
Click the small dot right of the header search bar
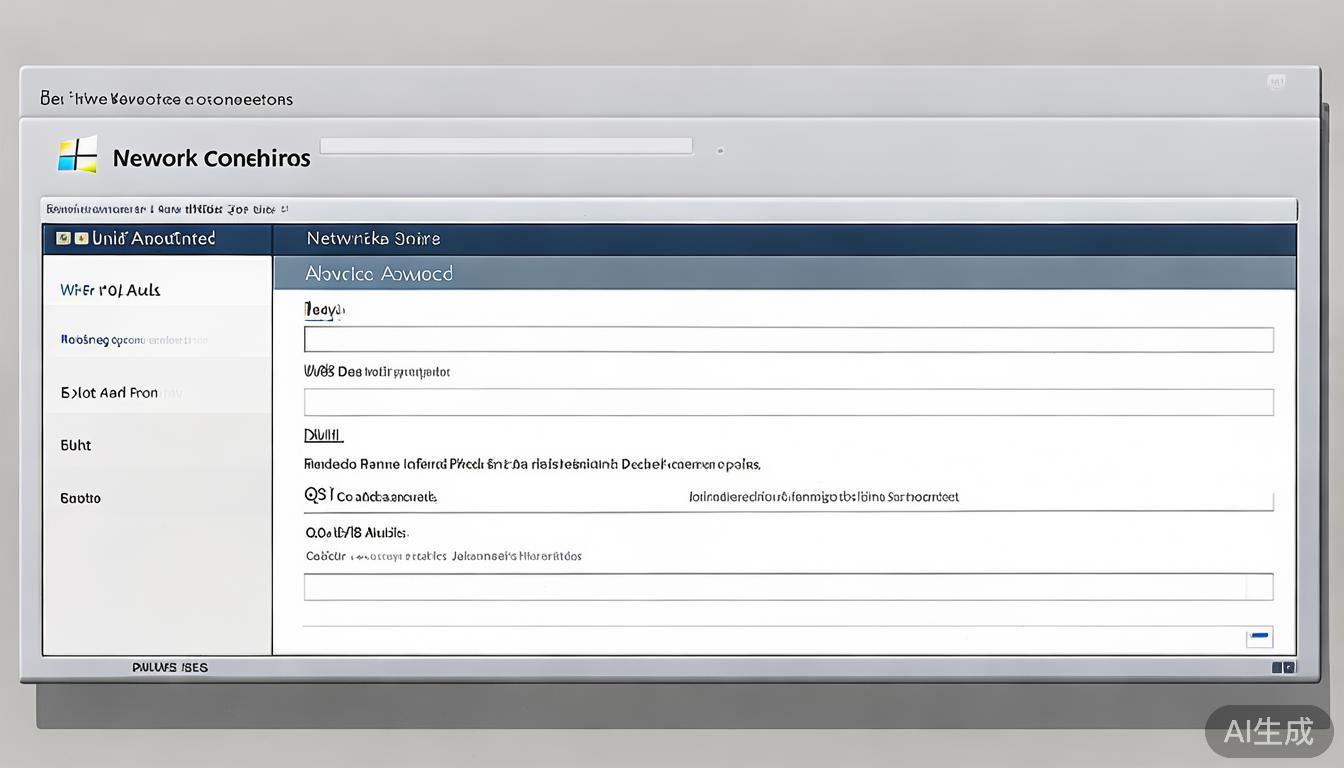(x=720, y=151)
